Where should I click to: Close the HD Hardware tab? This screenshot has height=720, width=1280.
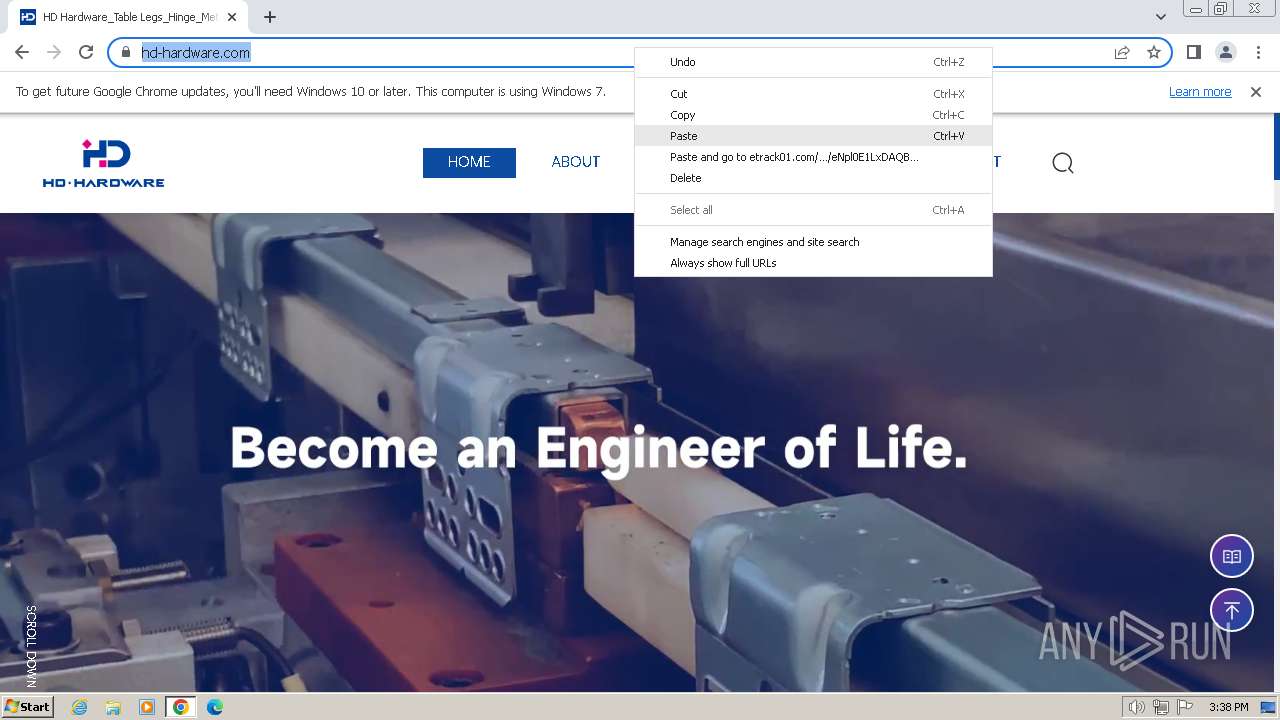point(232,17)
